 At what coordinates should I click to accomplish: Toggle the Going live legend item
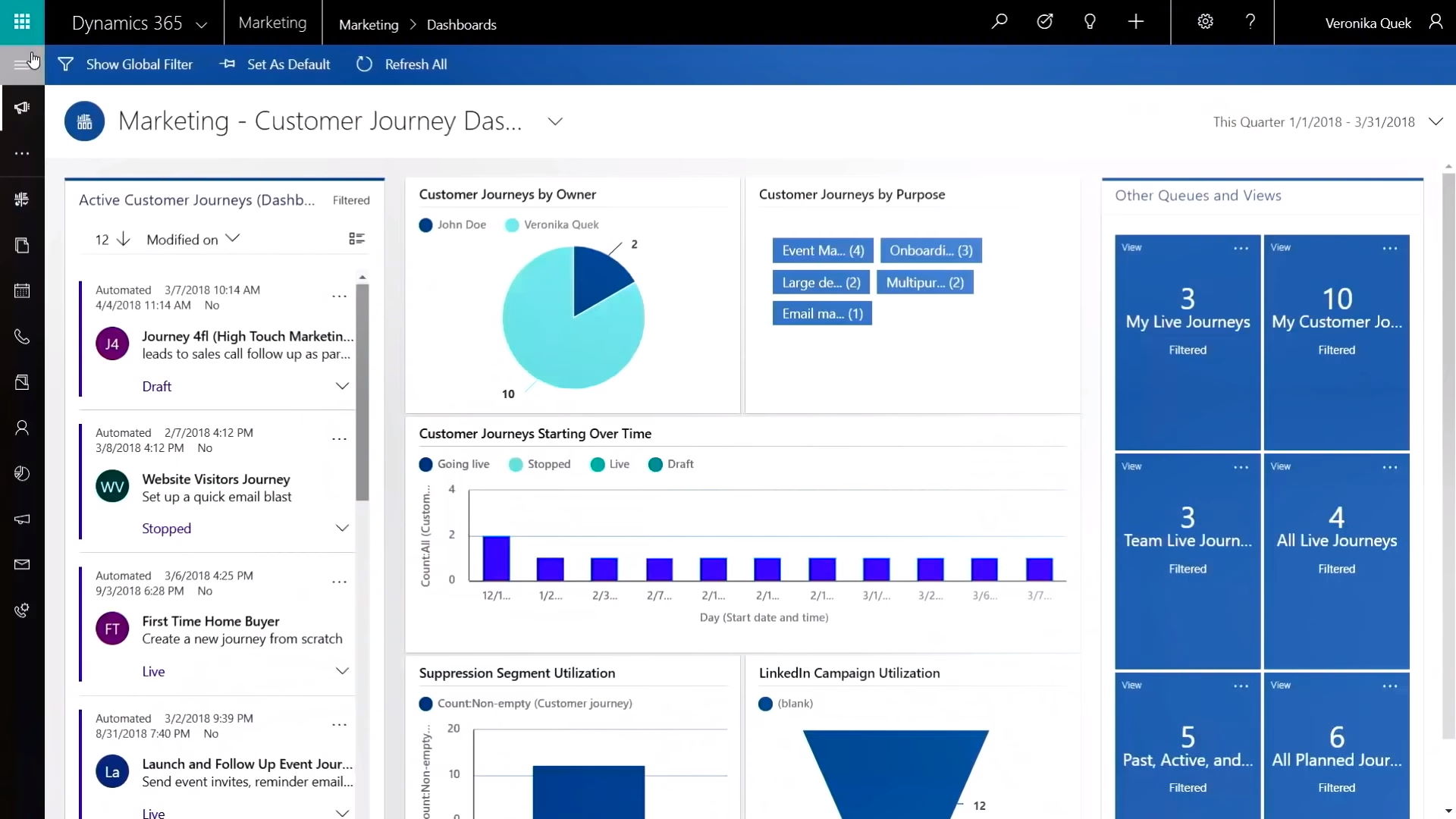coord(453,463)
